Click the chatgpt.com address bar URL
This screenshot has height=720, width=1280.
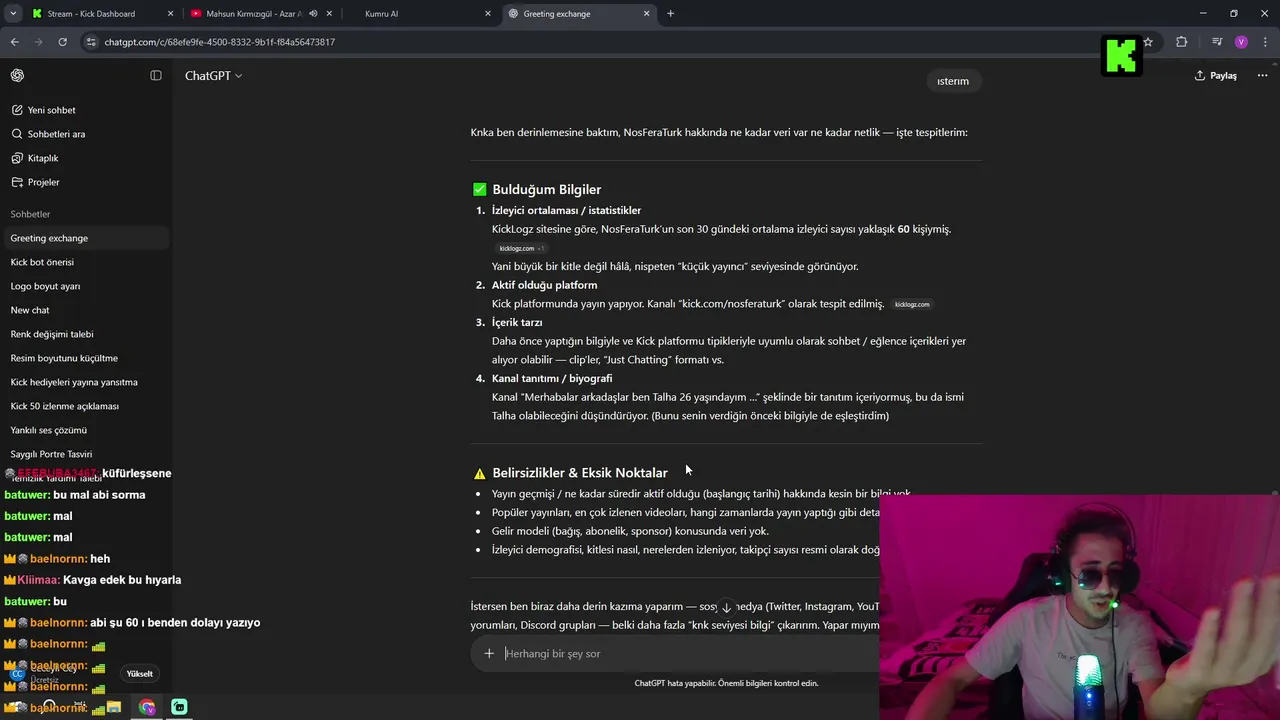pos(220,42)
